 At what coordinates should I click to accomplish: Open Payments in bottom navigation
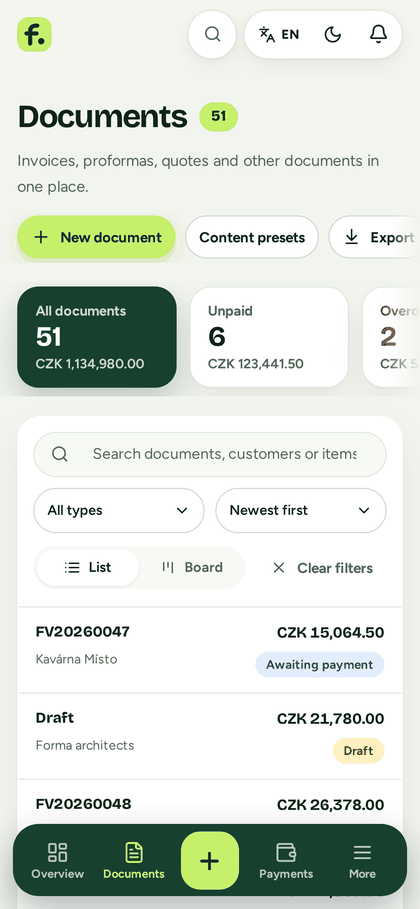coord(286,861)
